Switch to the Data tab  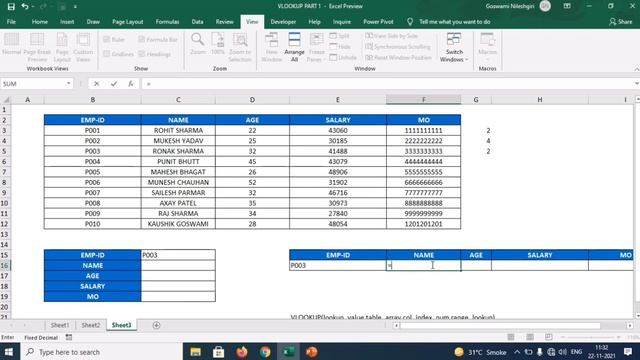coord(198,22)
